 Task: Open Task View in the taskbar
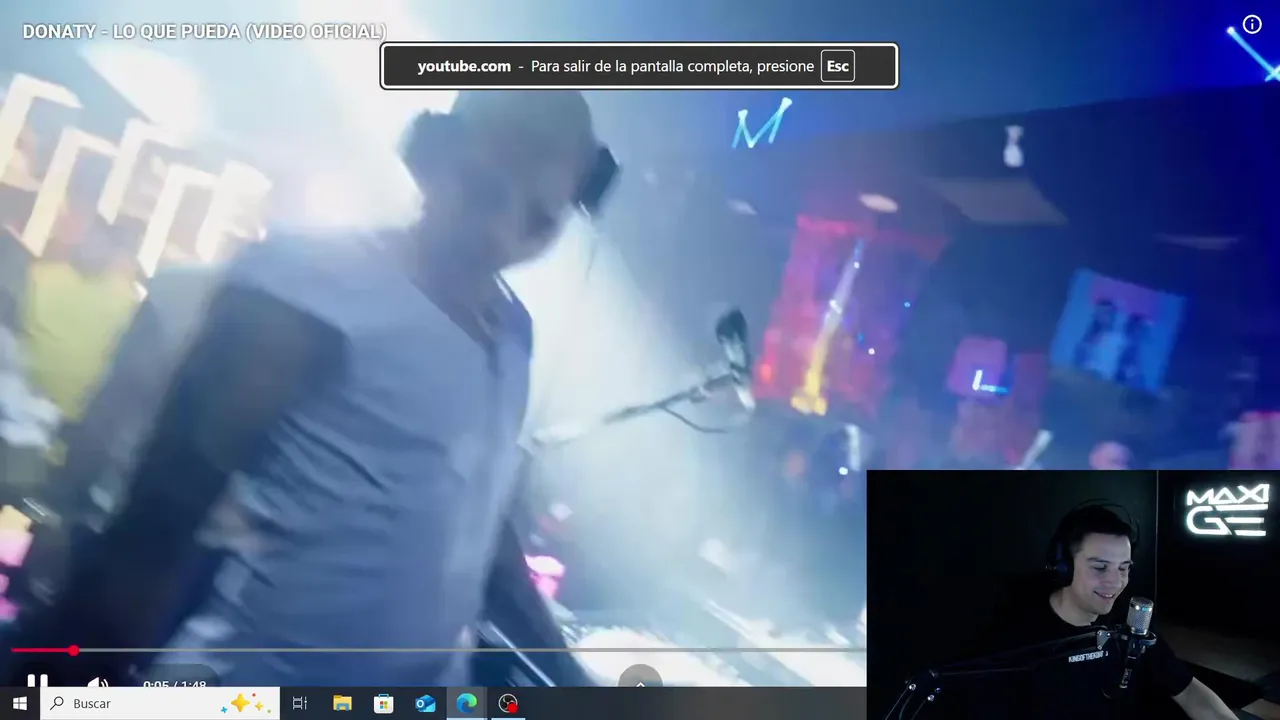[x=299, y=703]
